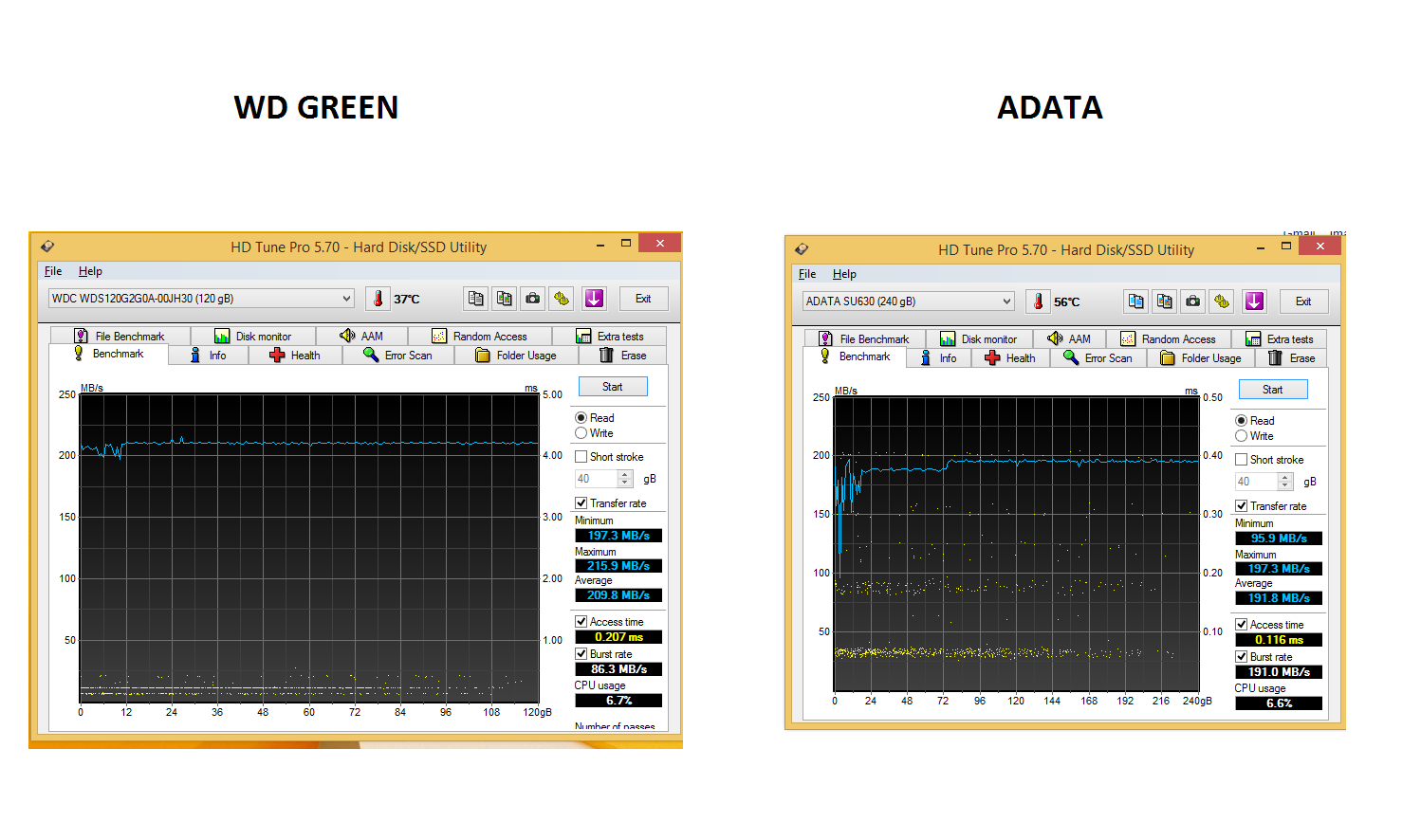1421x840 pixels.
Task: Increase short stroke value, WD Green window
Action: 624,475
